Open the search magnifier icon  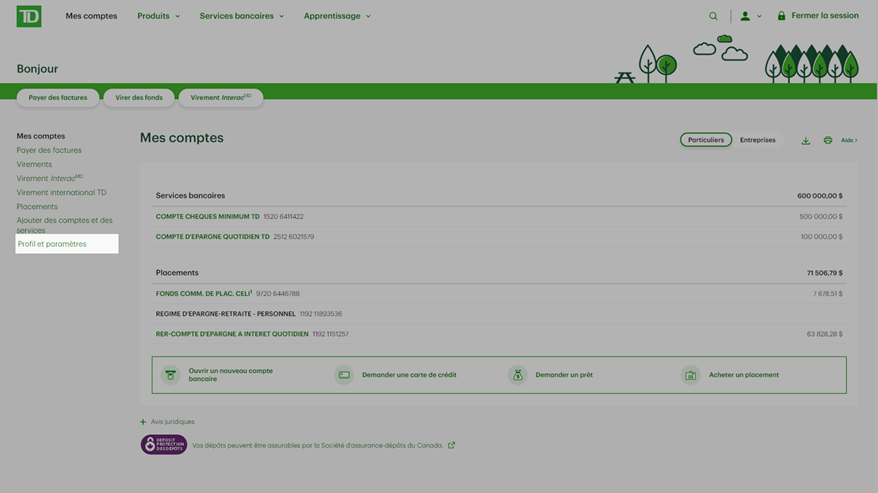click(713, 16)
